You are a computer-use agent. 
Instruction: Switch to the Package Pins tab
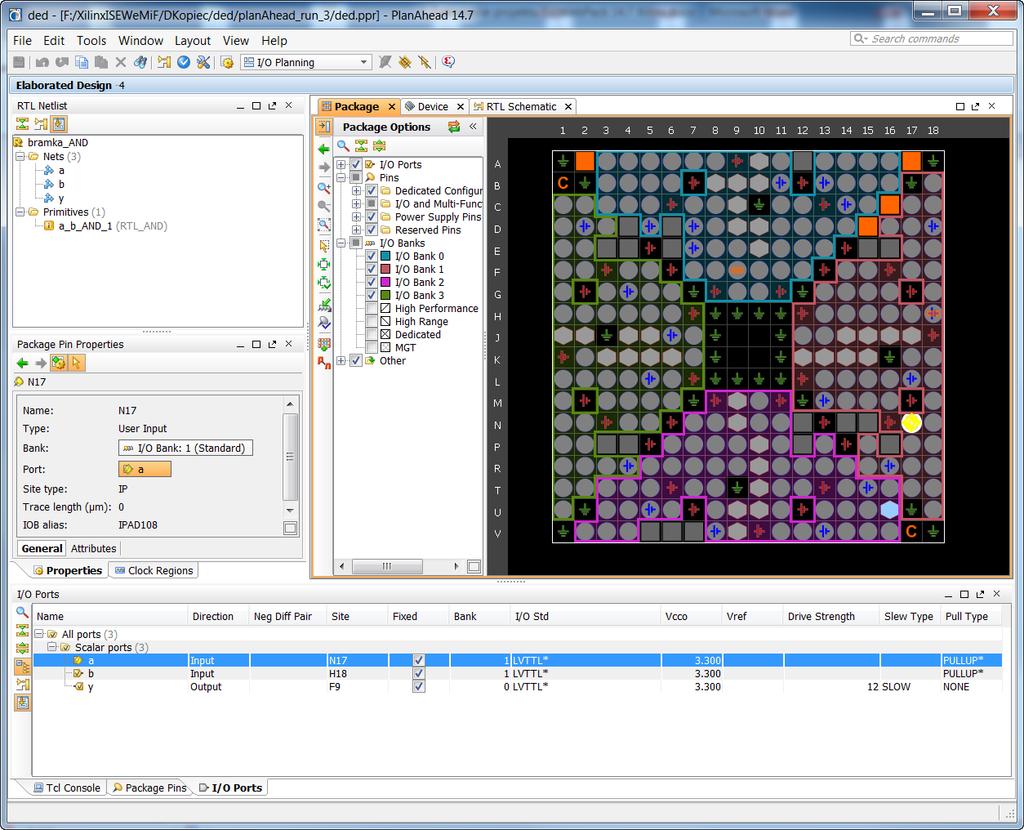pos(149,788)
